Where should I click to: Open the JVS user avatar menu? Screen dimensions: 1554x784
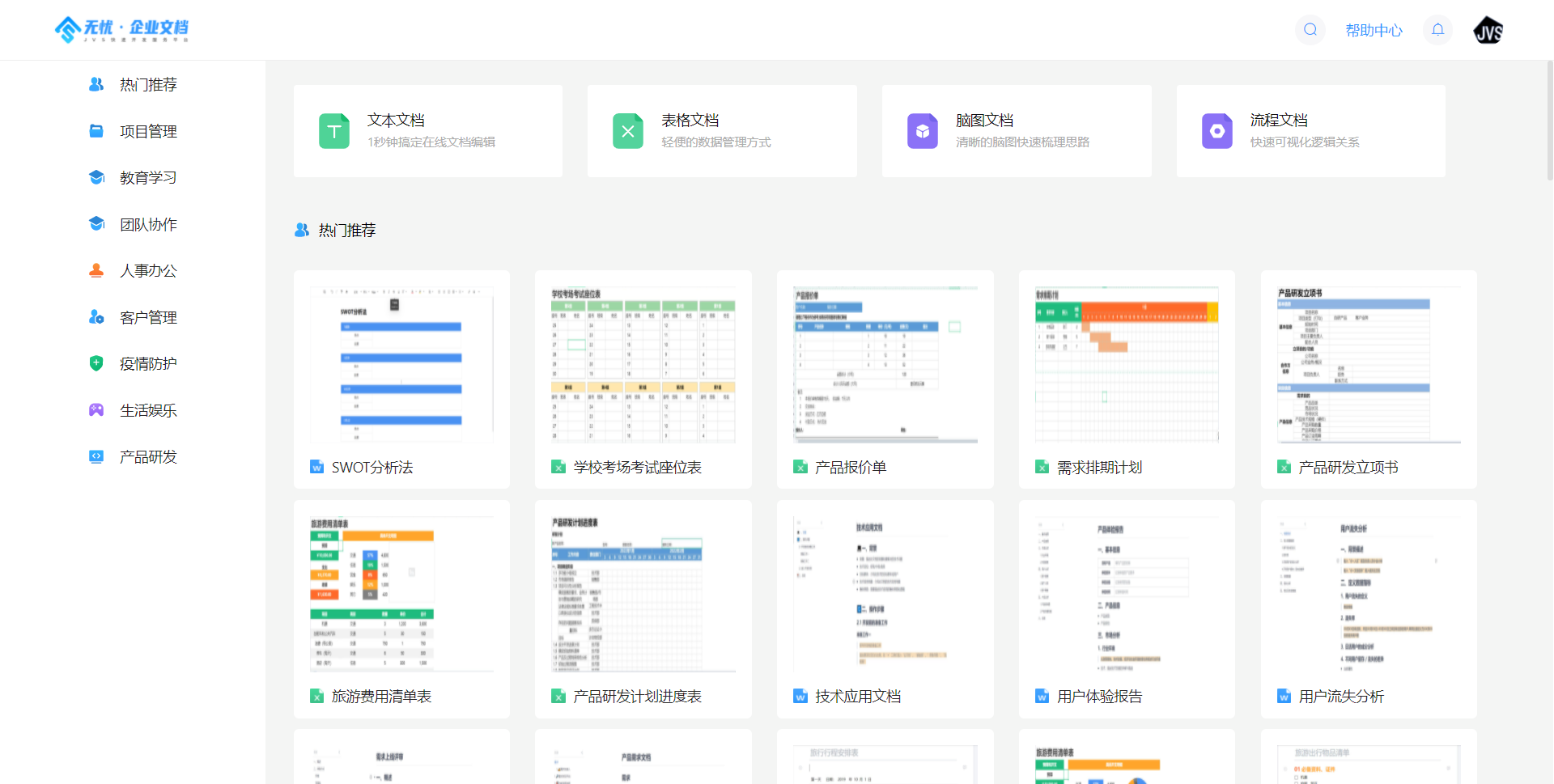[x=1488, y=30]
